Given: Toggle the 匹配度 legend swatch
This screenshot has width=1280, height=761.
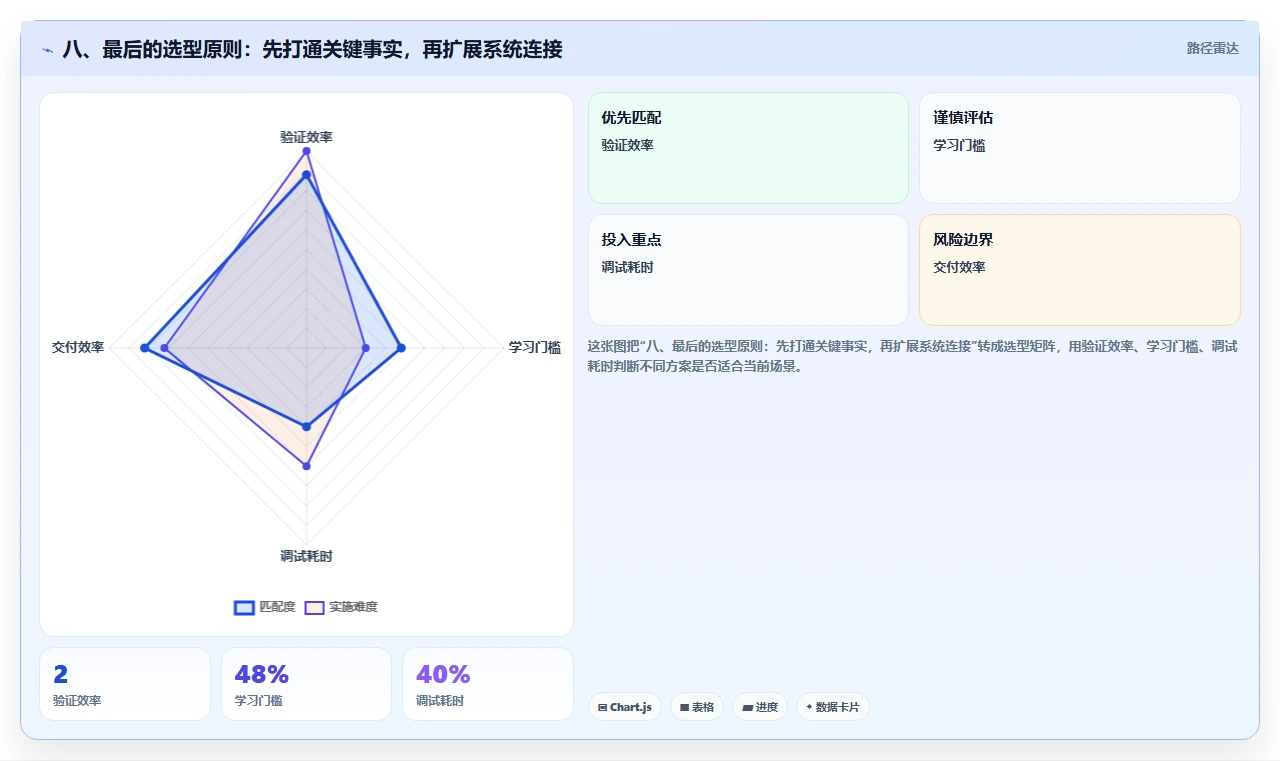Looking at the screenshot, I should [x=244, y=607].
